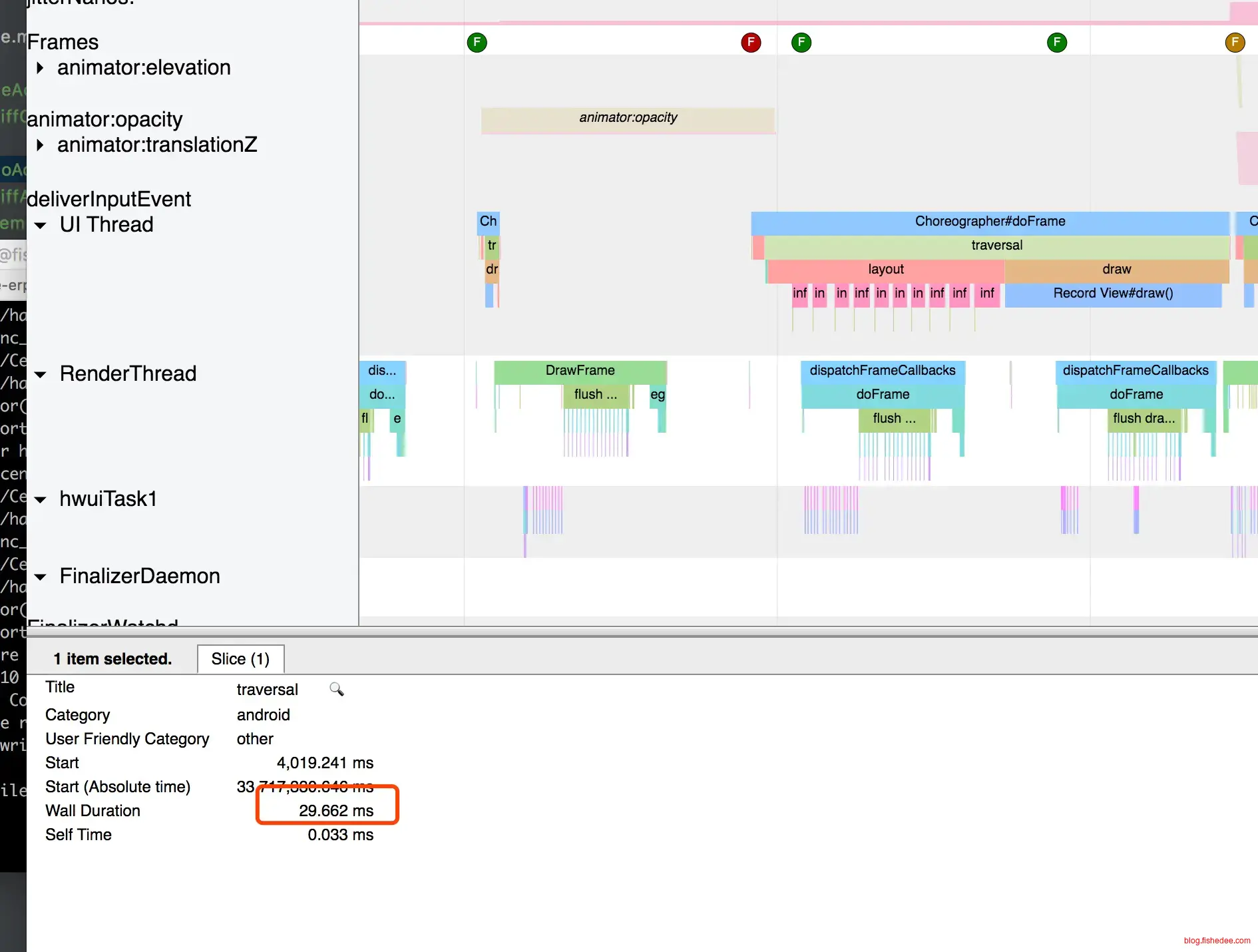
Task: Select the animator:opacity slice bar
Action: [628, 119]
